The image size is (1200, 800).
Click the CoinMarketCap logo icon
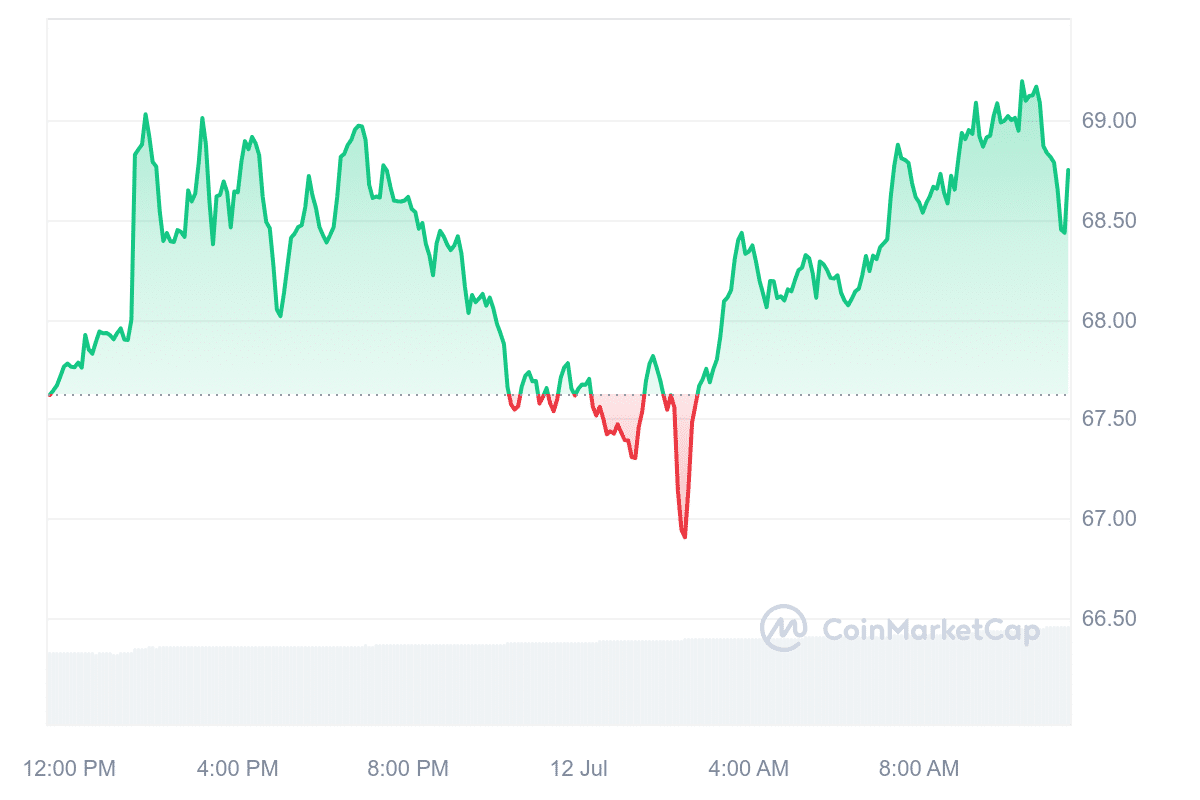pyautogui.click(x=783, y=628)
